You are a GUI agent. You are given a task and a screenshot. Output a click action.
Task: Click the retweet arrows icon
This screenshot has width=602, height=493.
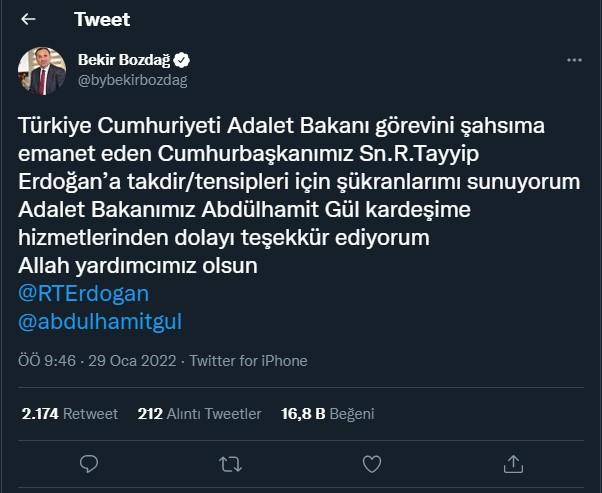point(230,462)
